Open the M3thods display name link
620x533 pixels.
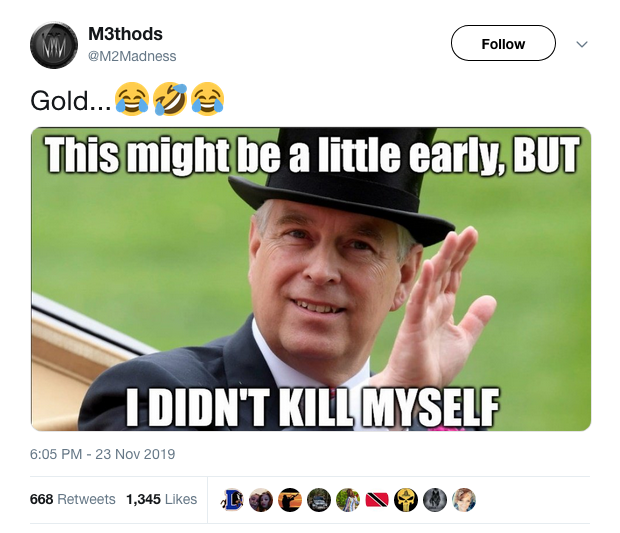[x=125, y=35]
